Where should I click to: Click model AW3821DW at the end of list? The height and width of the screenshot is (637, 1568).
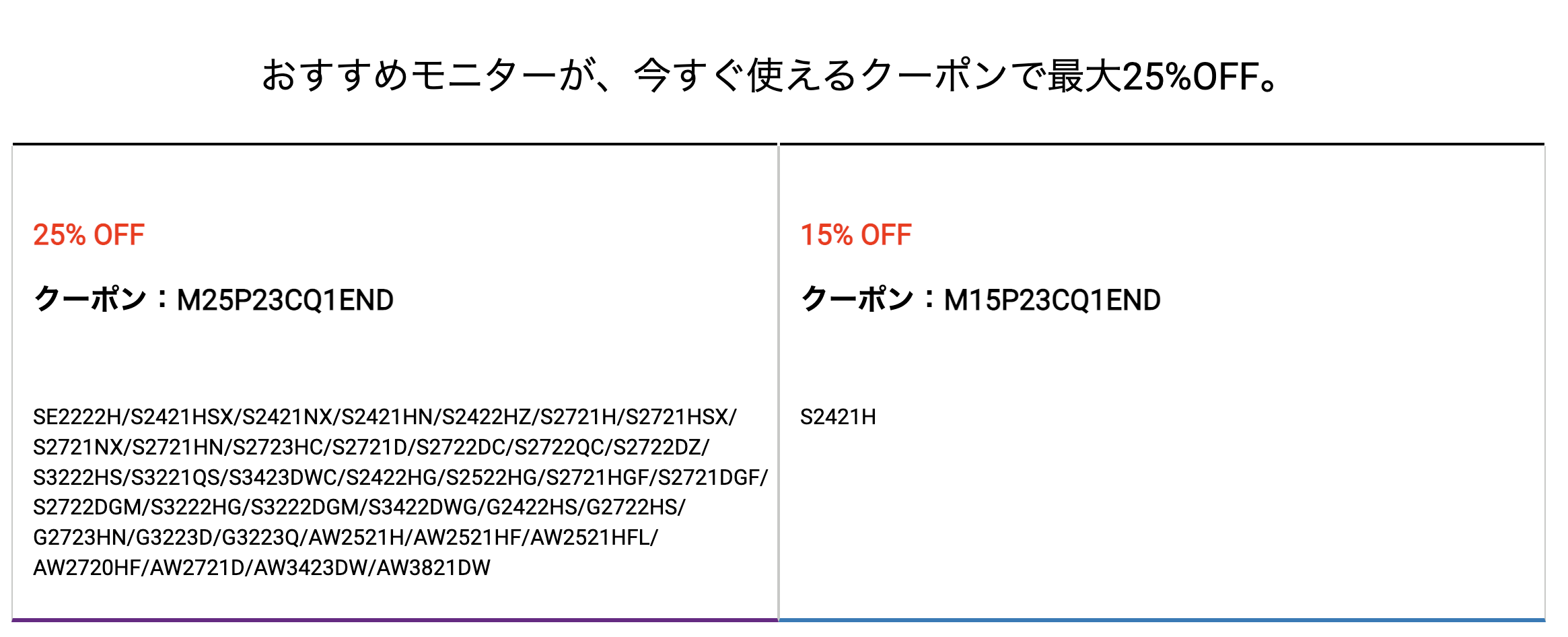click(x=433, y=568)
